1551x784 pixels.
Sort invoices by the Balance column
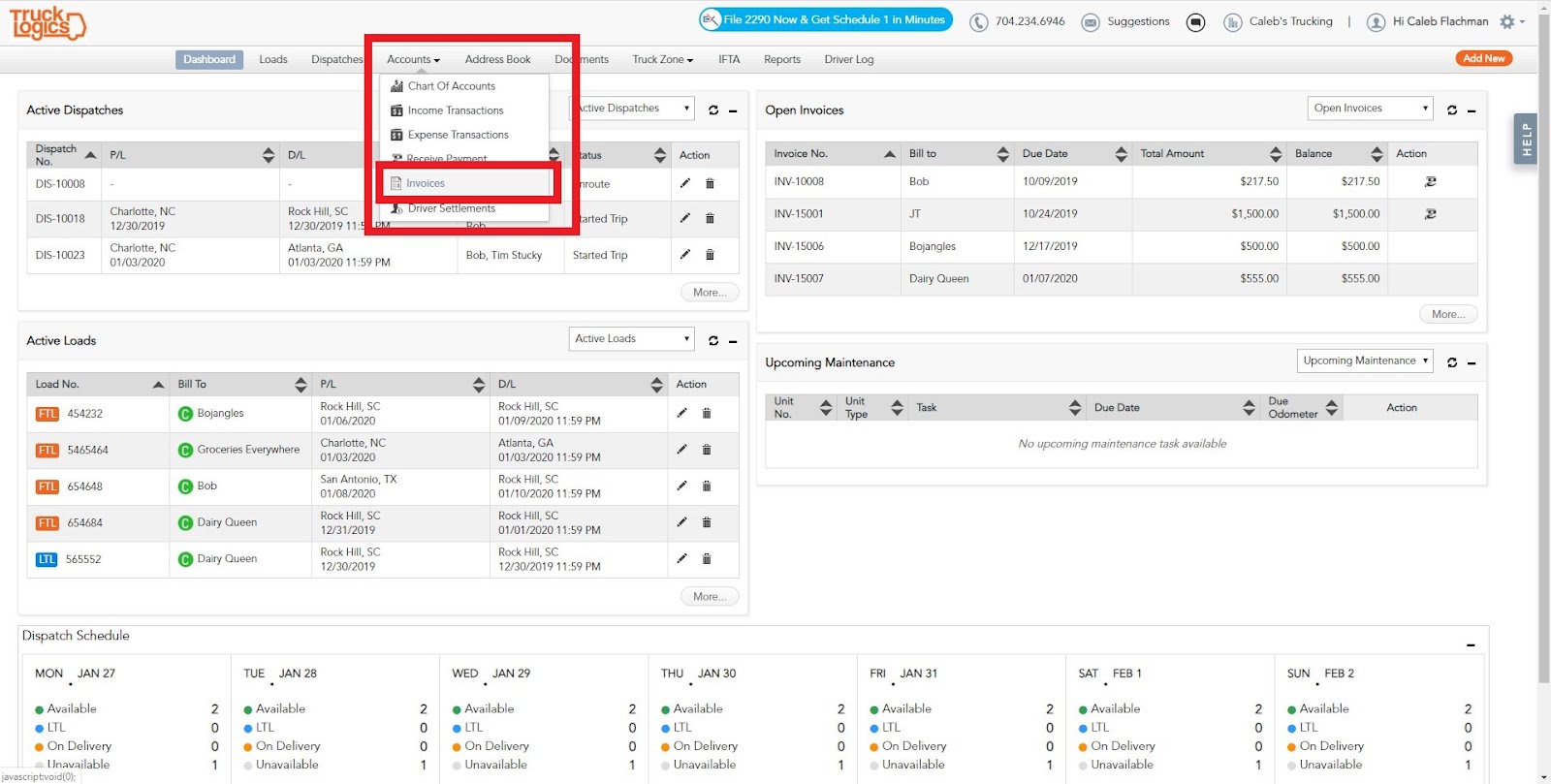click(x=1377, y=154)
